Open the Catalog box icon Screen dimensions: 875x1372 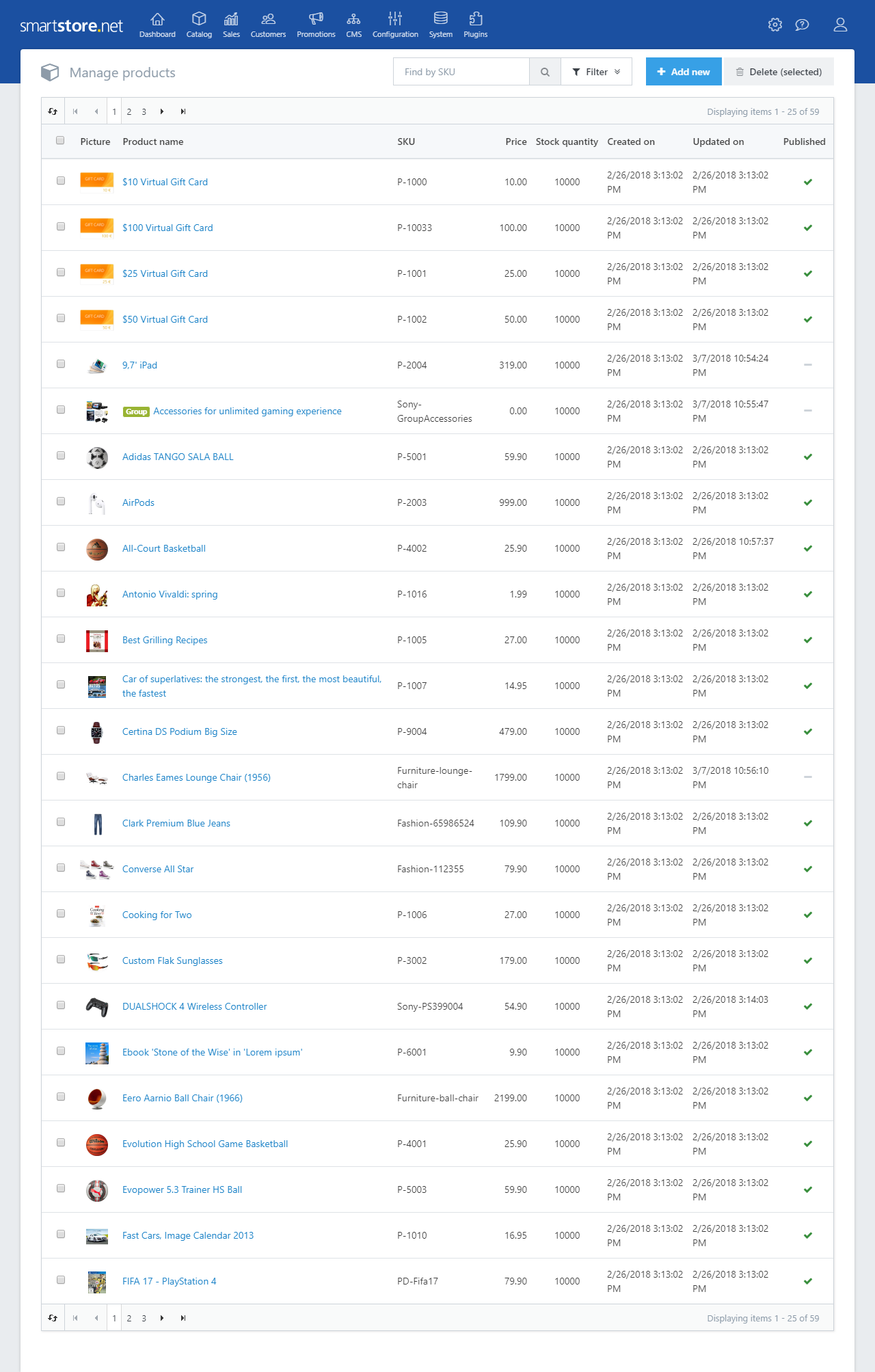tap(199, 18)
